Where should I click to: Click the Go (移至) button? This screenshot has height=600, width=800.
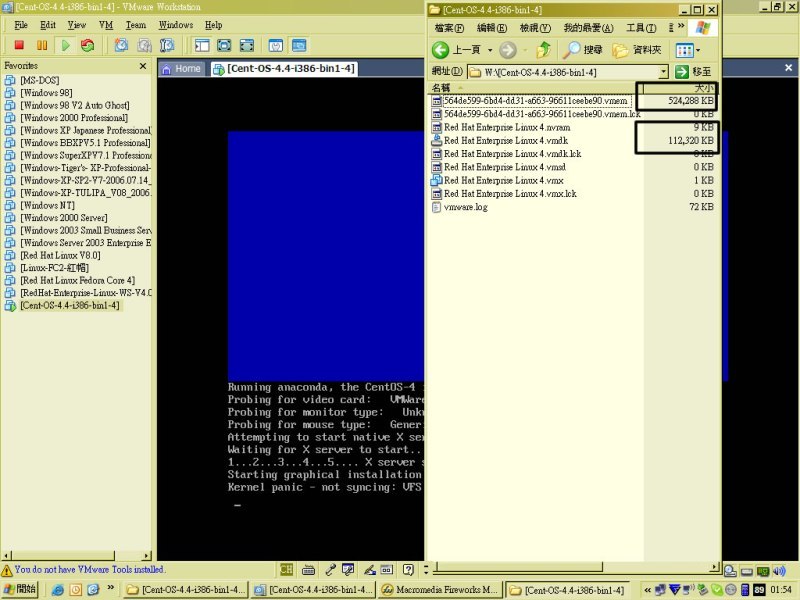point(693,72)
